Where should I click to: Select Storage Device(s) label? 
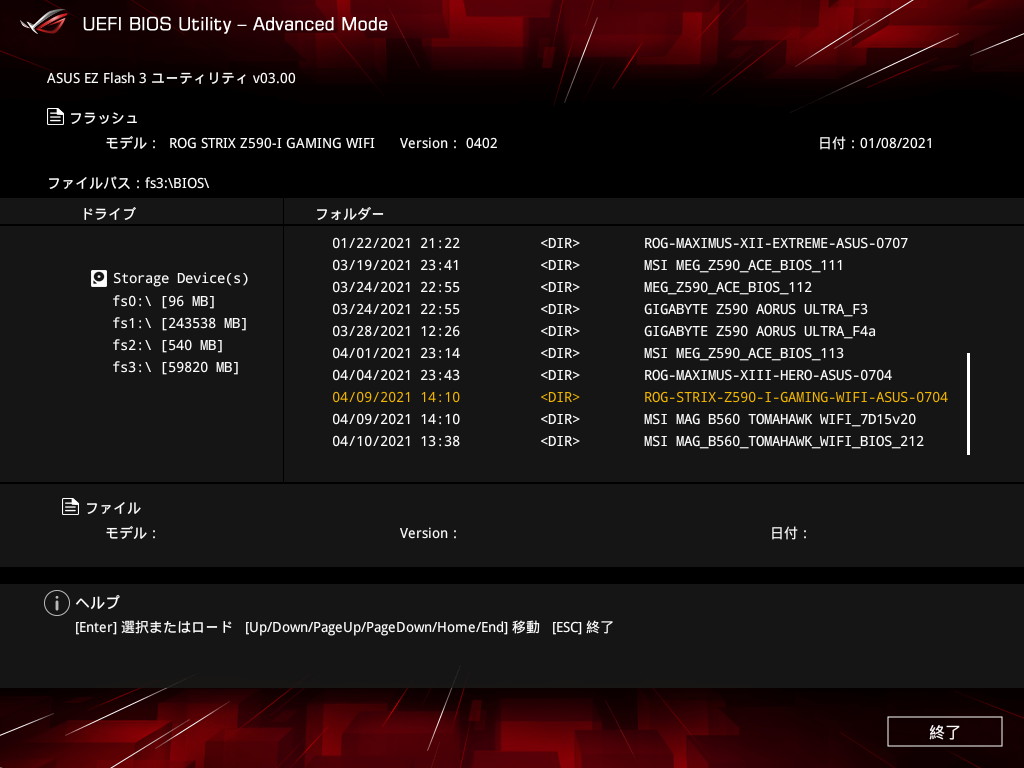181,278
